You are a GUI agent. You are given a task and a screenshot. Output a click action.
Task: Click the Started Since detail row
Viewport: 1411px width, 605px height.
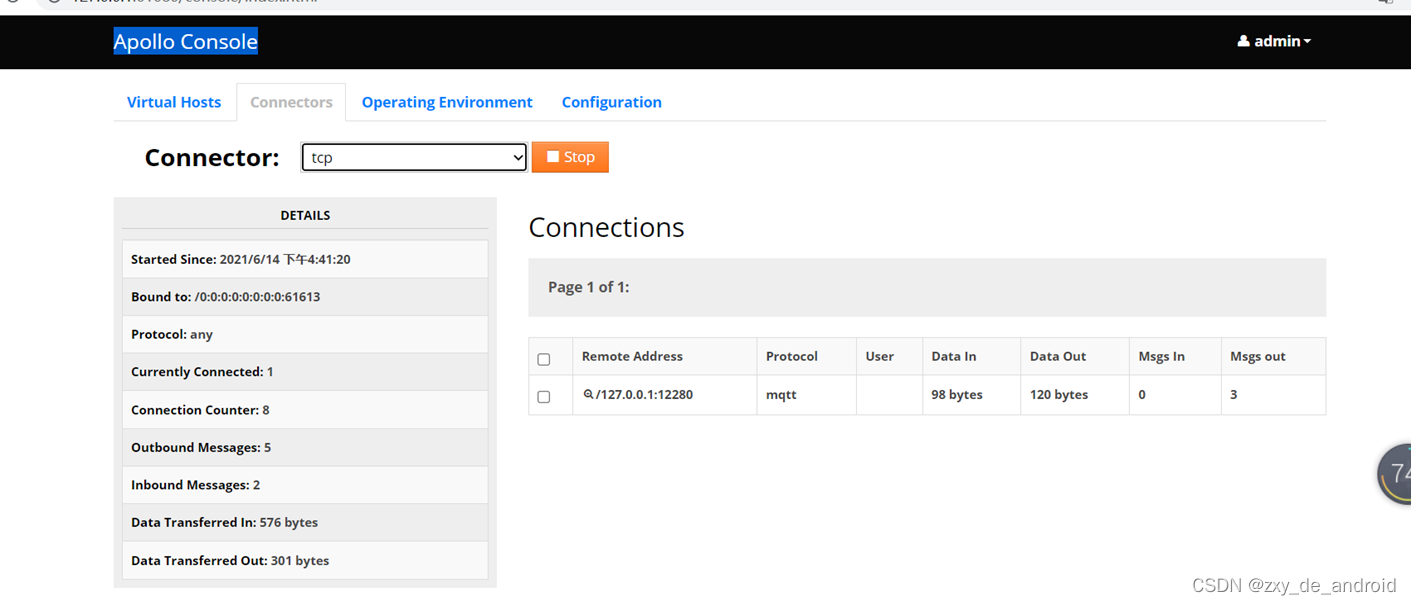coord(305,259)
